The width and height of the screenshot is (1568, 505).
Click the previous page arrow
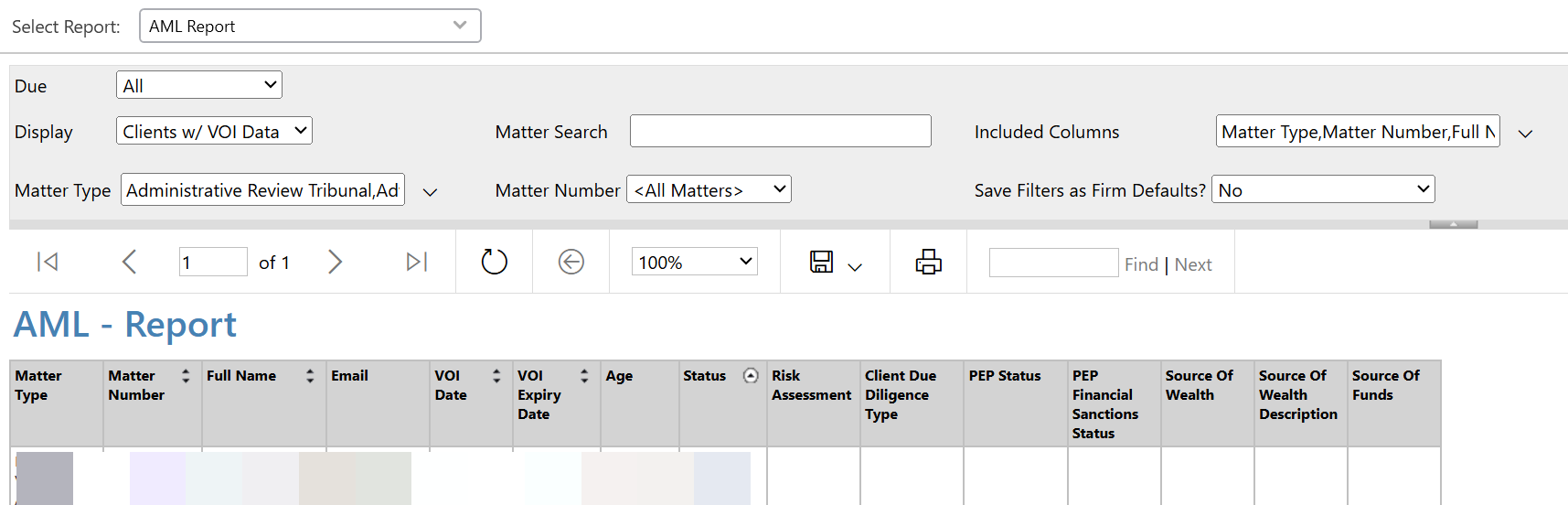coord(129,263)
